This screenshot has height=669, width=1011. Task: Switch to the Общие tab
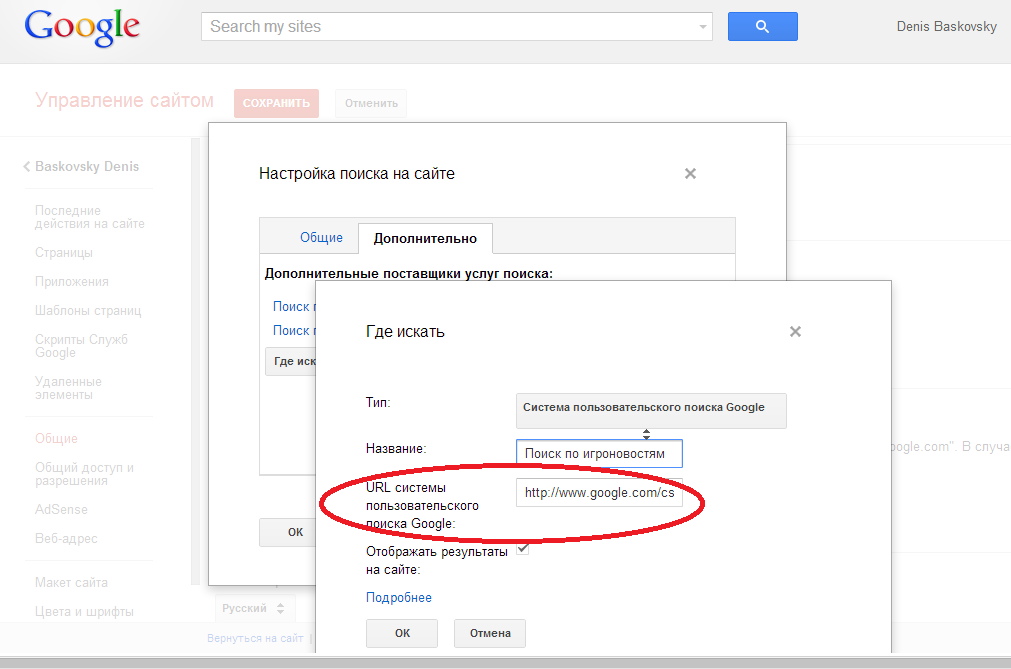pyautogui.click(x=321, y=238)
